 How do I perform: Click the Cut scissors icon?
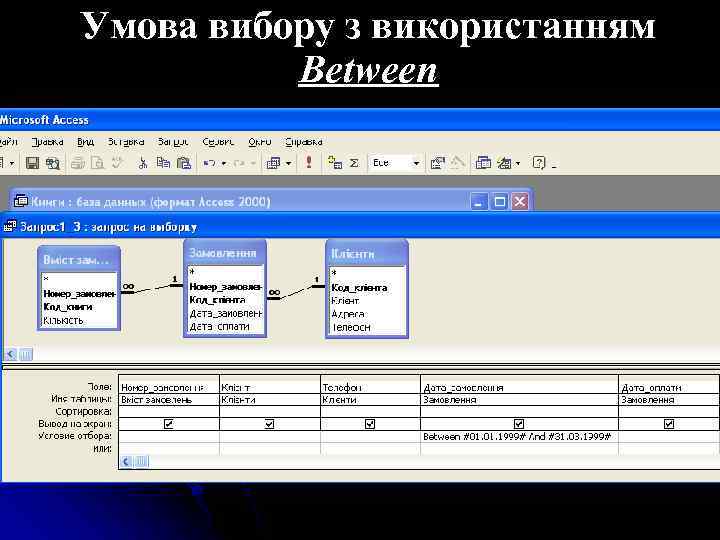(x=143, y=163)
